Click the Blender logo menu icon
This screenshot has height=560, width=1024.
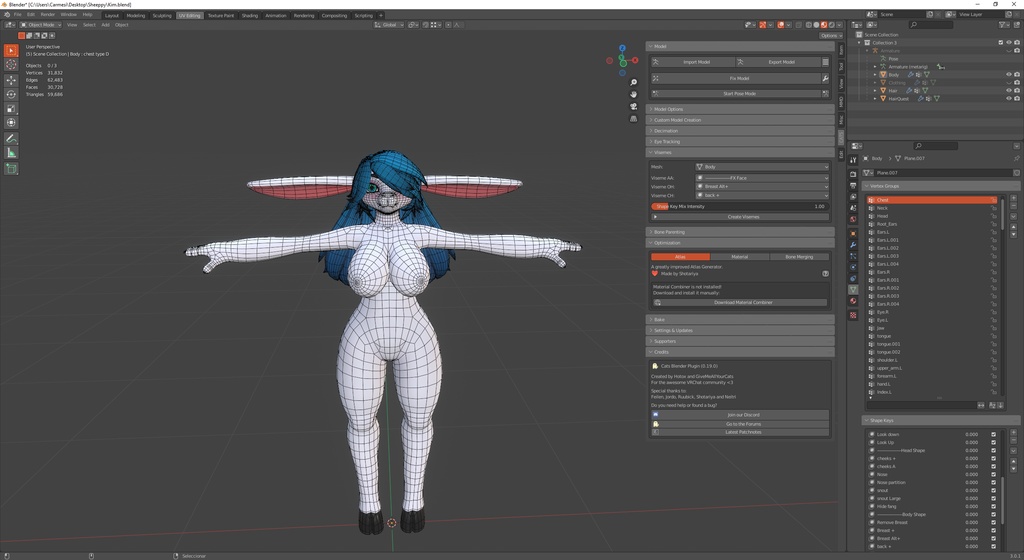[x=7, y=14]
